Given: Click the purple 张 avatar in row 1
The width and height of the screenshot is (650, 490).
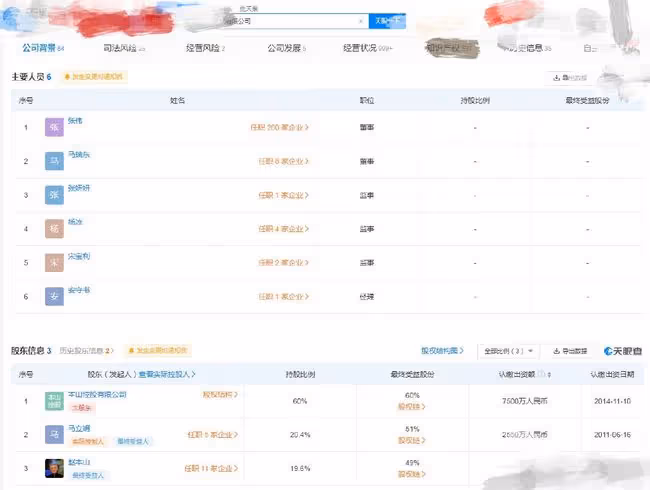Looking at the screenshot, I should (x=54, y=127).
